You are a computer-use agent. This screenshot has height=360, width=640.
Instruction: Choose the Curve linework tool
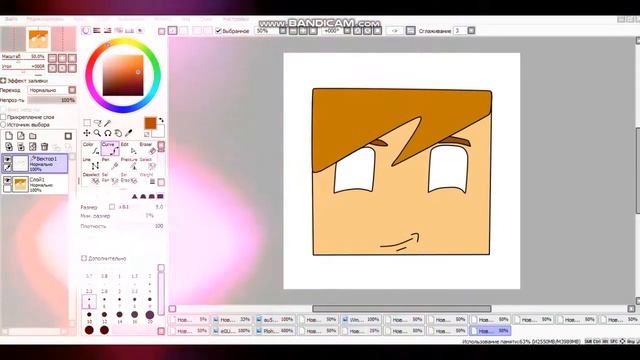[110, 149]
